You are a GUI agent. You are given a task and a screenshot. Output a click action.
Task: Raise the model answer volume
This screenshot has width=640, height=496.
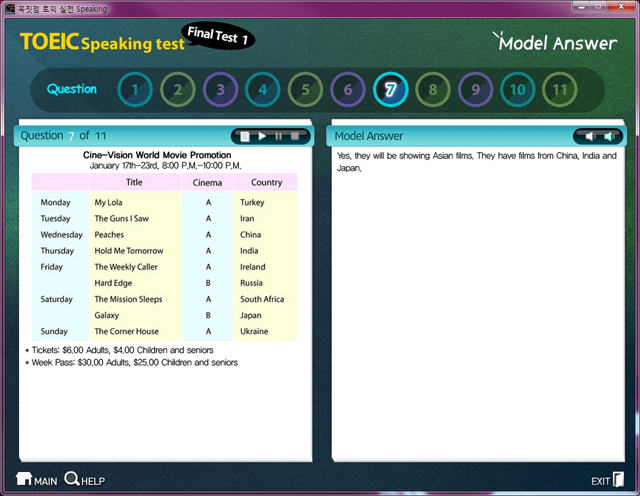(608, 136)
